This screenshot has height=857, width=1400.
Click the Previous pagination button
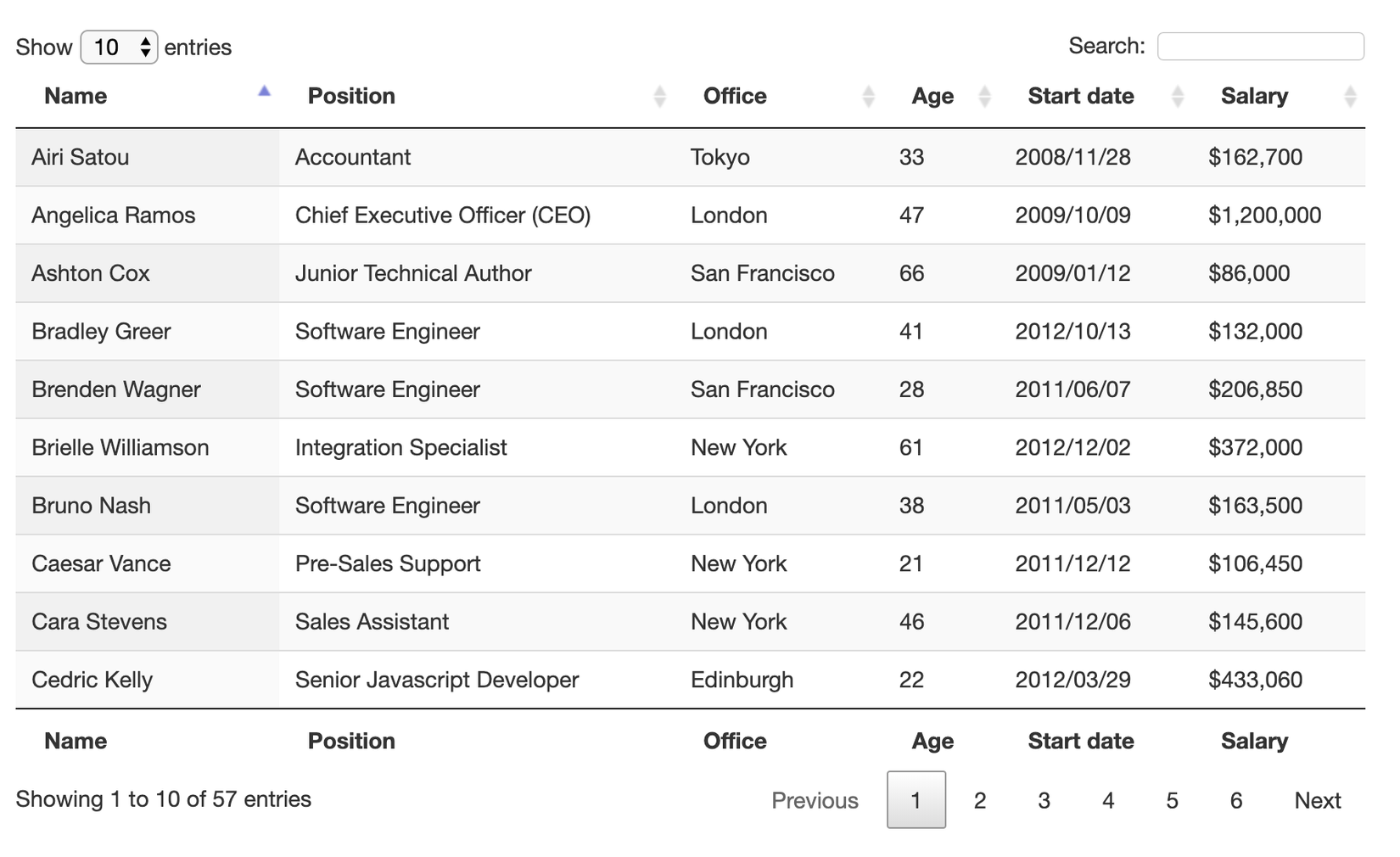(x=815, y=800)
